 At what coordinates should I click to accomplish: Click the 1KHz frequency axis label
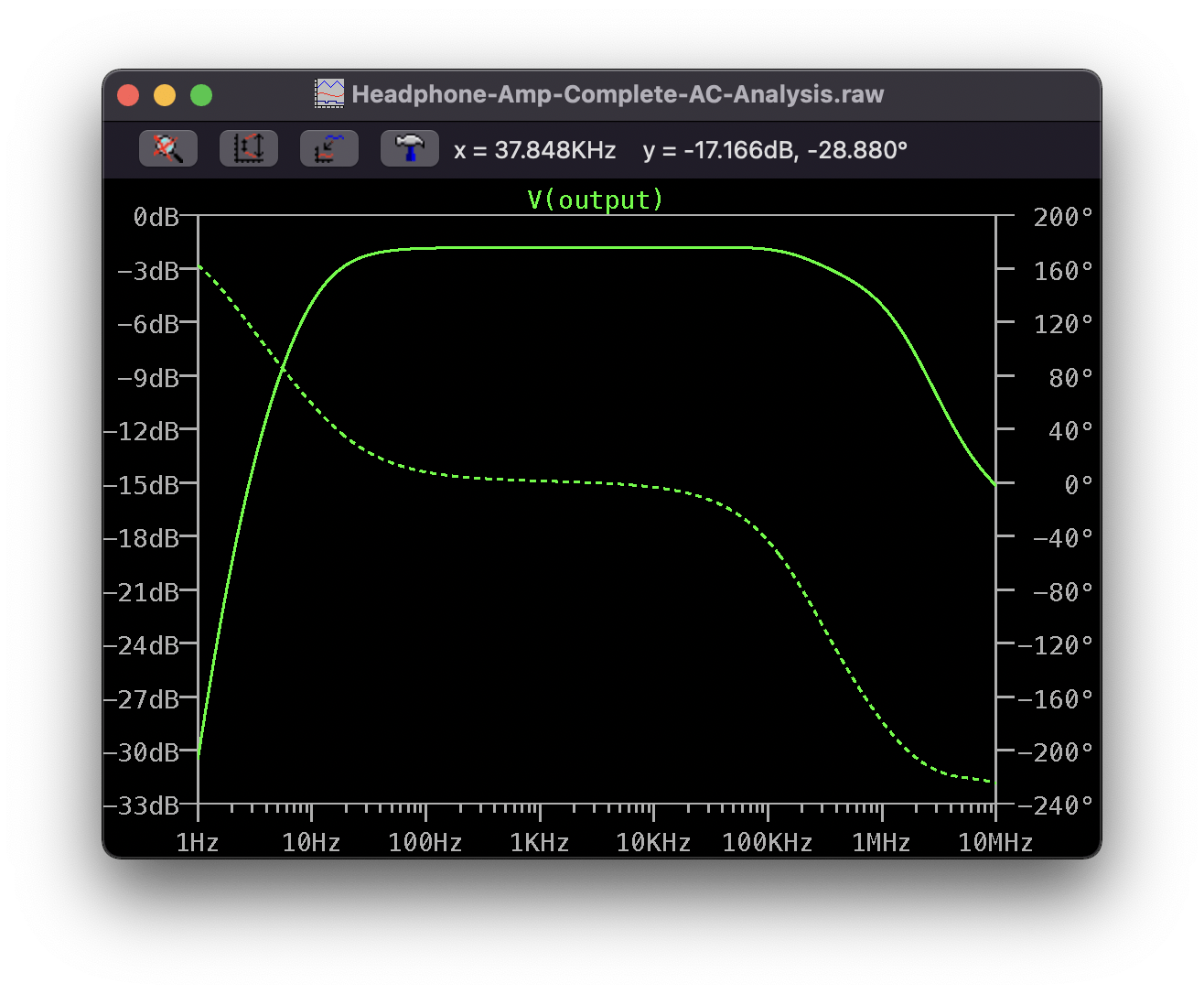pyautogui.click(x=540, y=843)
